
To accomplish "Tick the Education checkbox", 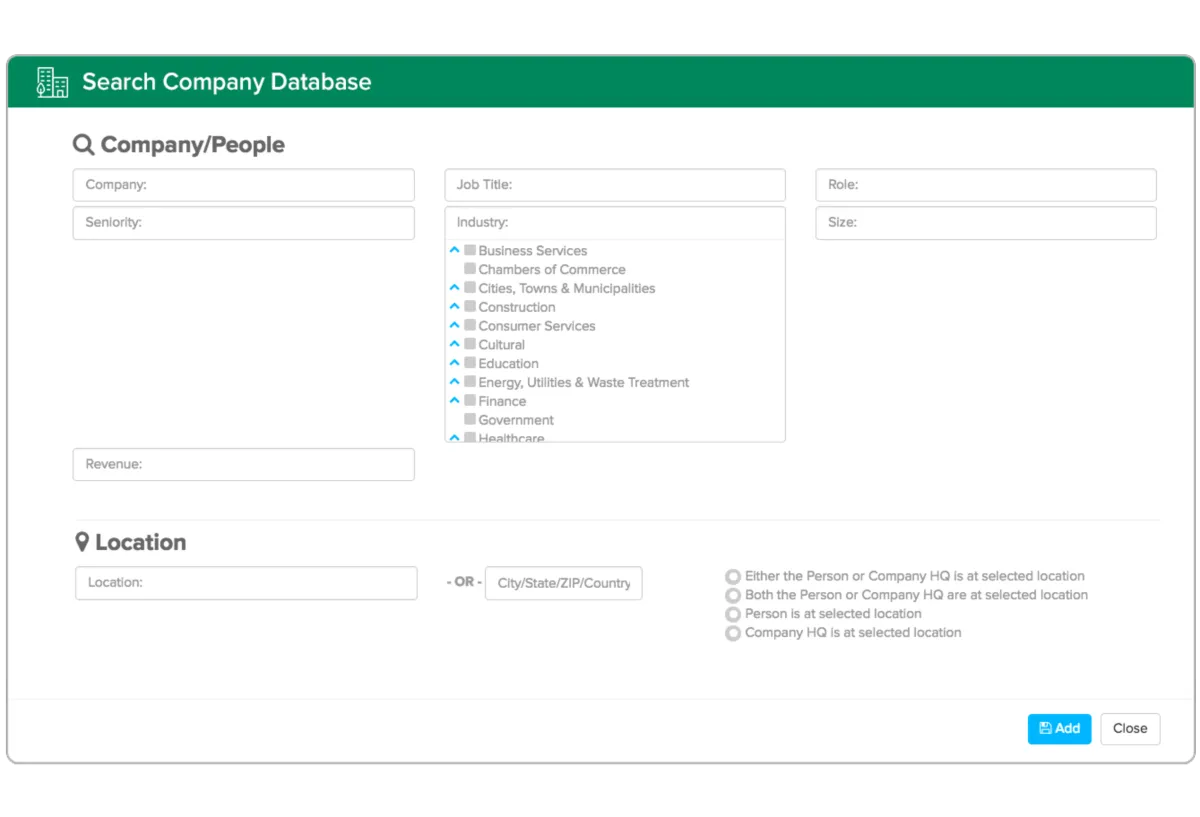I will click(x=470, y=363).
